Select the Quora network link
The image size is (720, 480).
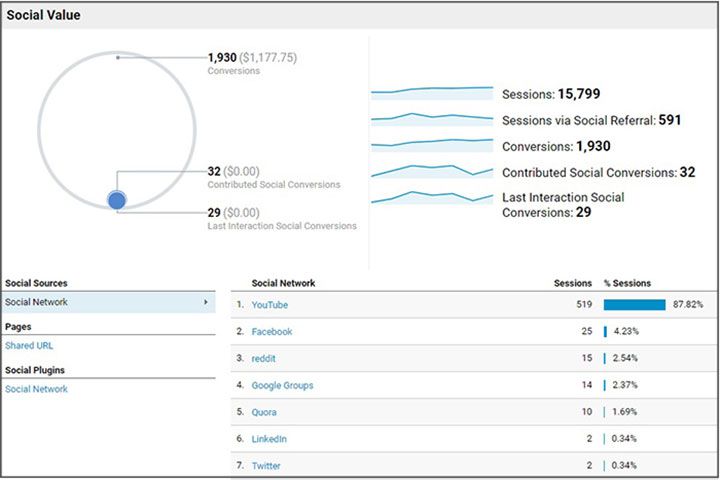point(264,412)
